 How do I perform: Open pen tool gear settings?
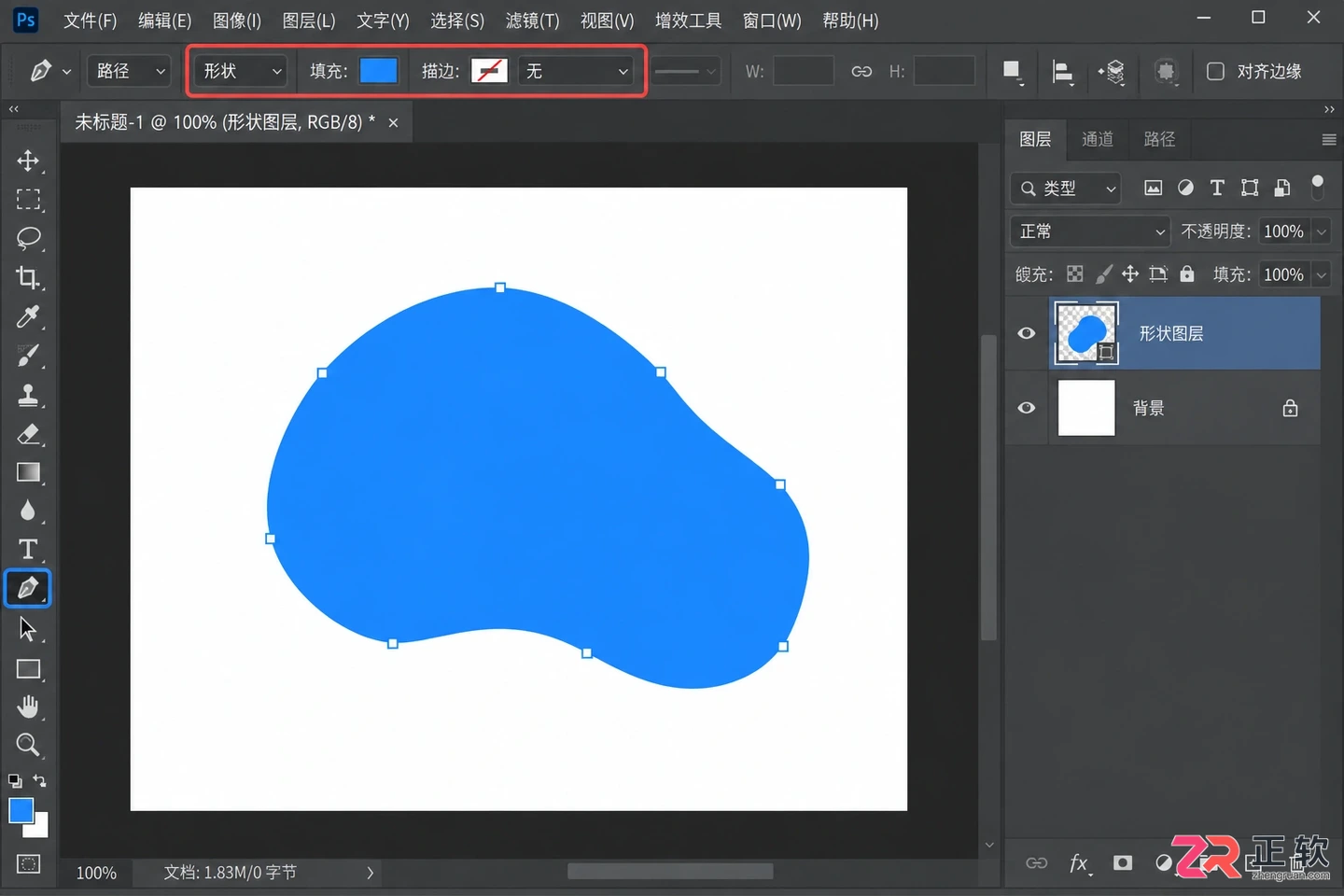coord(1166,72)
